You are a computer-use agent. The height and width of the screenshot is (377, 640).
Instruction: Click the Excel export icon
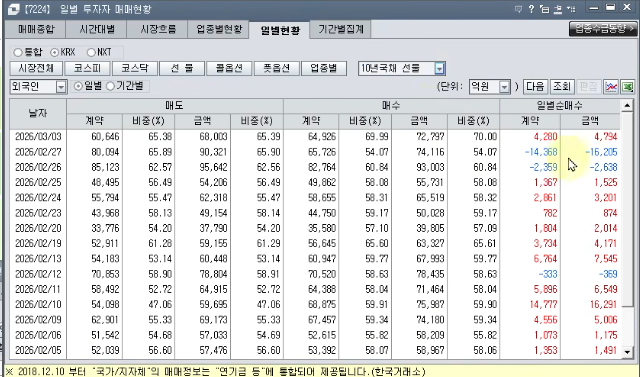coord(627,86)
